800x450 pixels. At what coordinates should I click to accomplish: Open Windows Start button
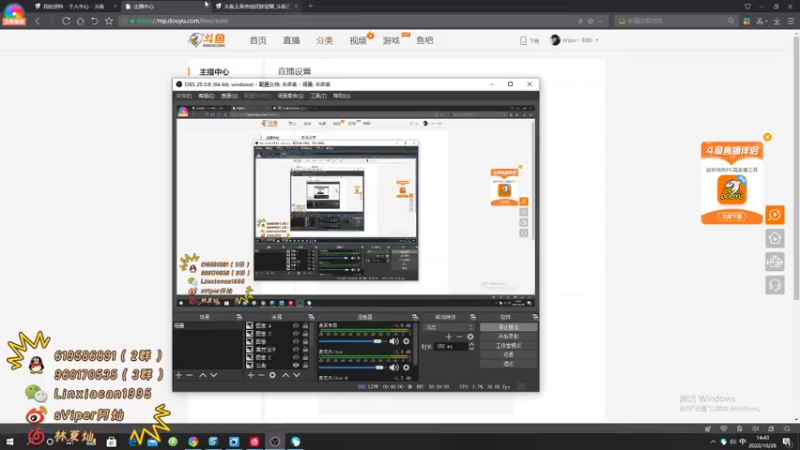(x=10, y=442)
